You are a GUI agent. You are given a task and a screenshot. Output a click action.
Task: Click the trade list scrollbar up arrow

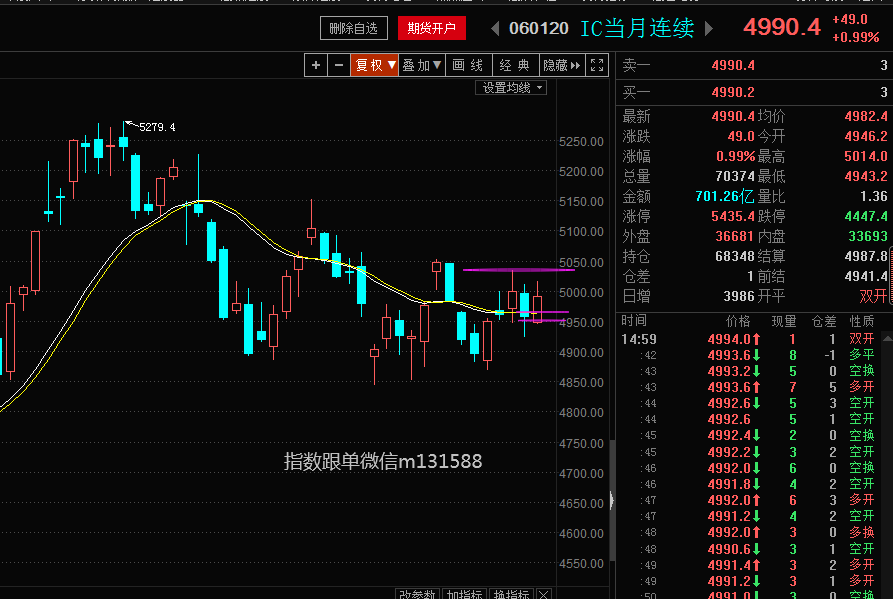[887, 339]
